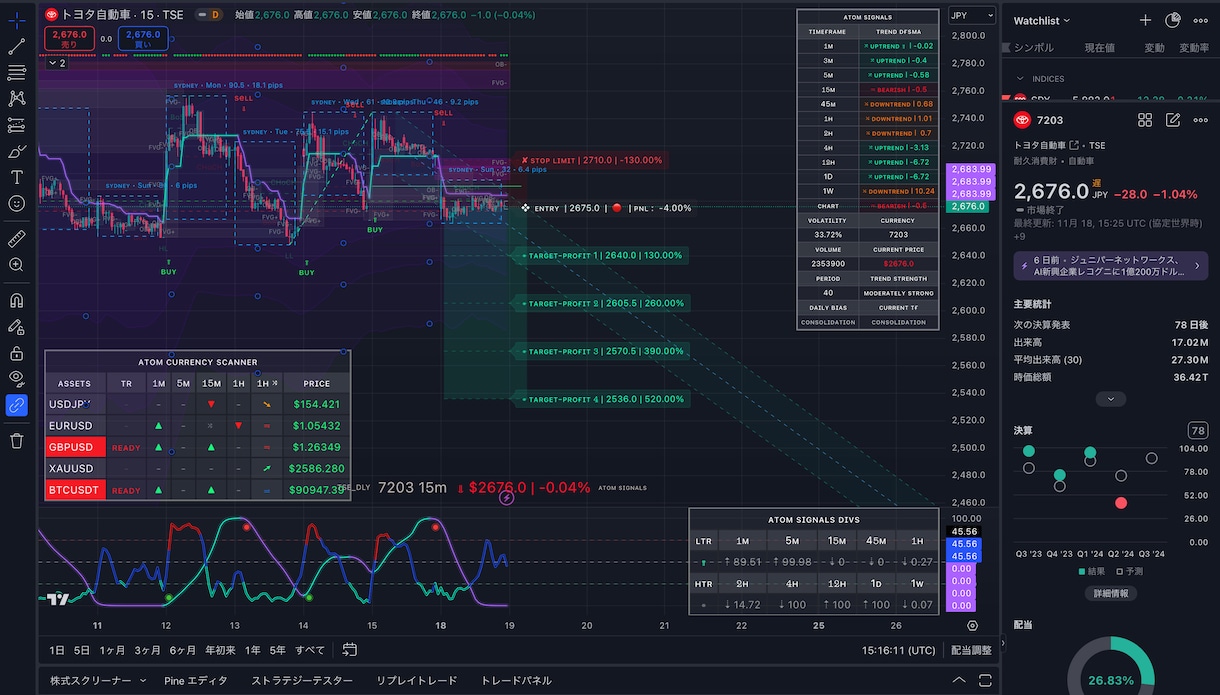Screen dimensions: 1220x695
Task: Open the Pine エディタ tab
Action: click(x=196, y=680)
